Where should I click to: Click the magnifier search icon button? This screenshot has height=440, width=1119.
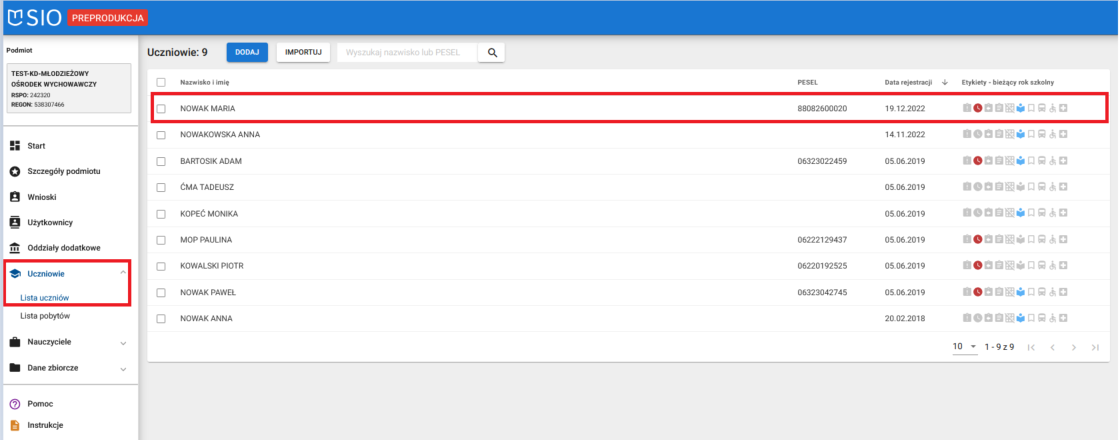point(492,53)
